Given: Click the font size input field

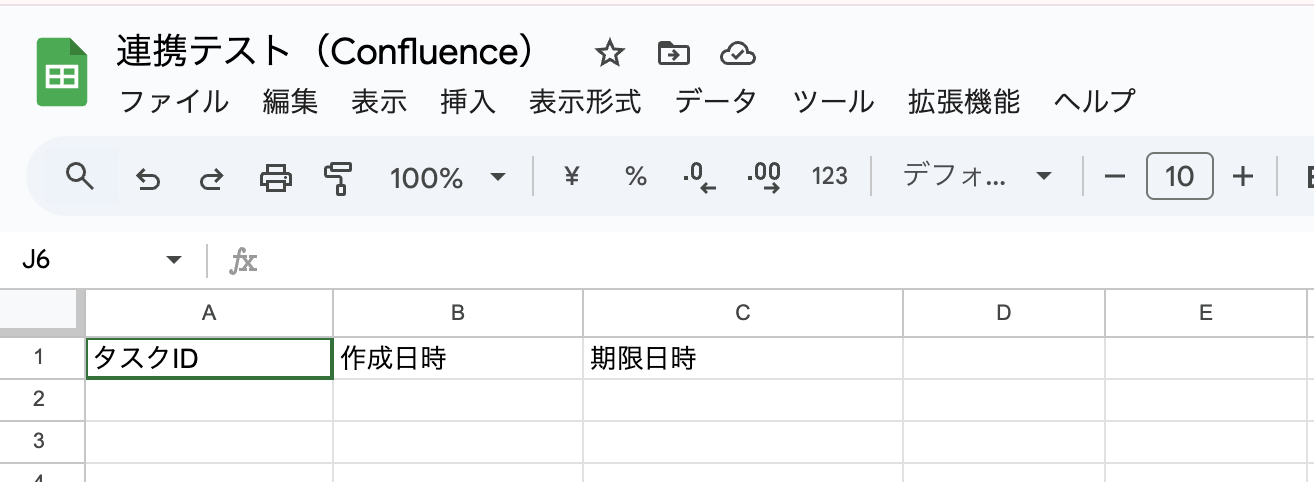Looking at the screenshot, I should coord(1180,177).
